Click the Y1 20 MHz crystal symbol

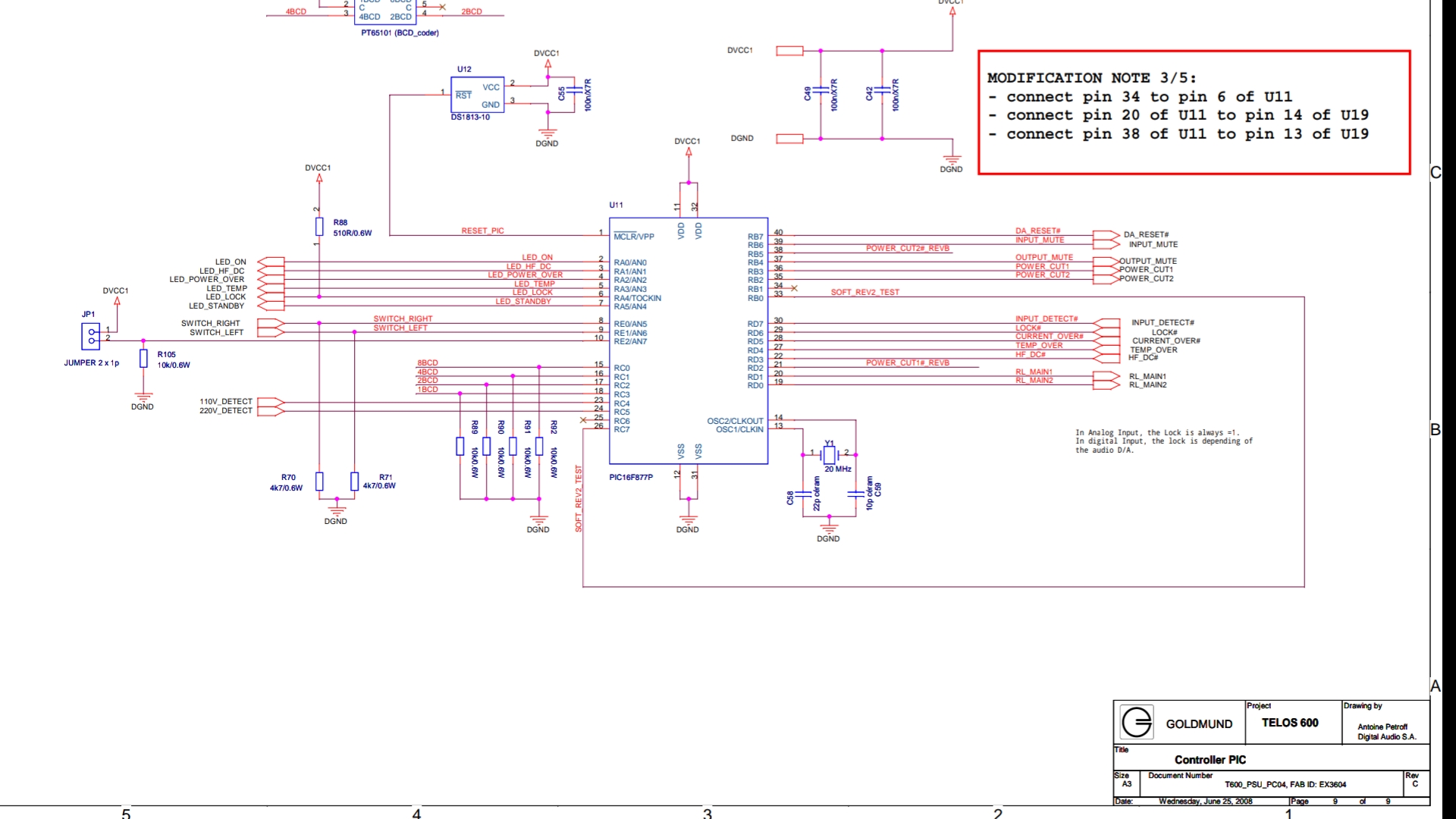(830, 455)
